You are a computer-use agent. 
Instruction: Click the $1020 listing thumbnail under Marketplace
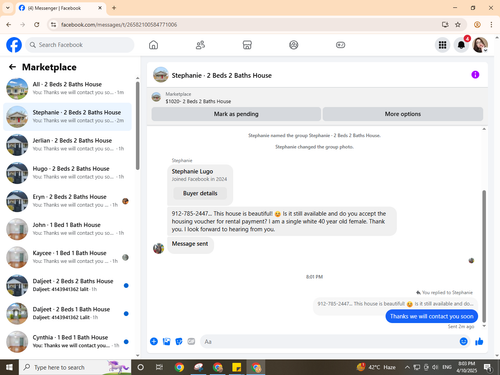click(156, 97)
